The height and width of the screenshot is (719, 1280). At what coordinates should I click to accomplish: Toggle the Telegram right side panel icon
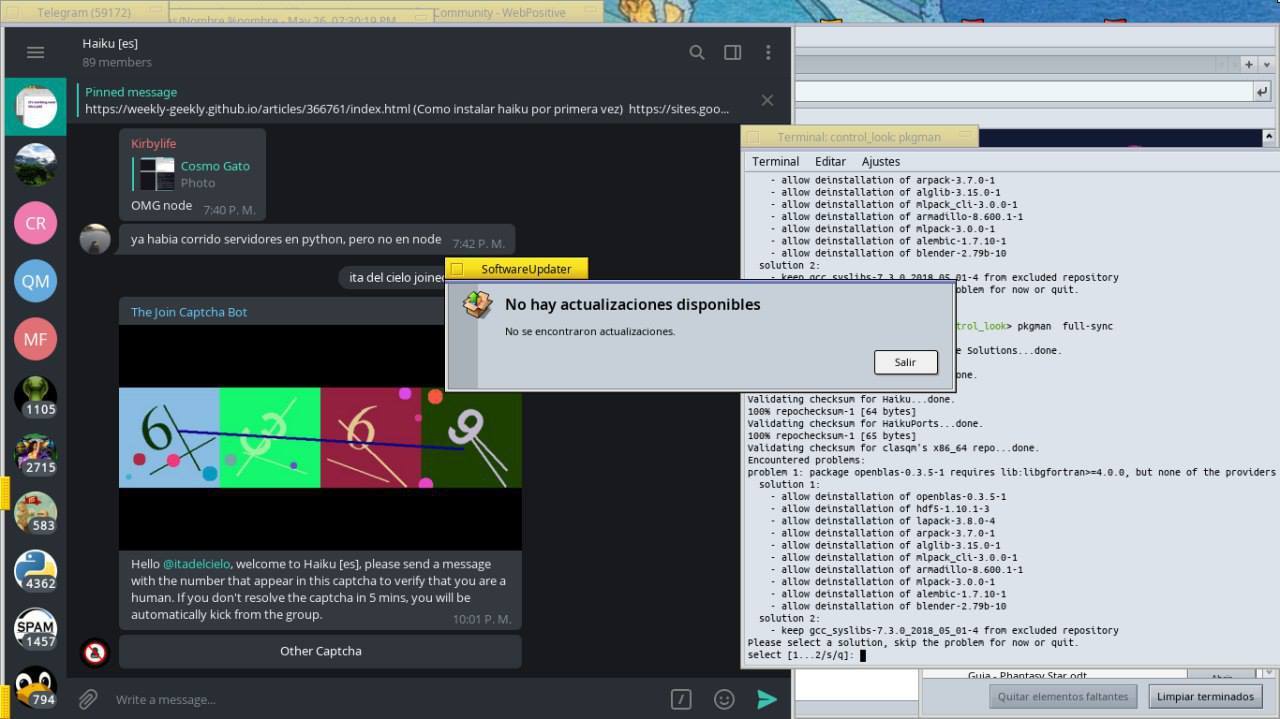click(733, 53)
